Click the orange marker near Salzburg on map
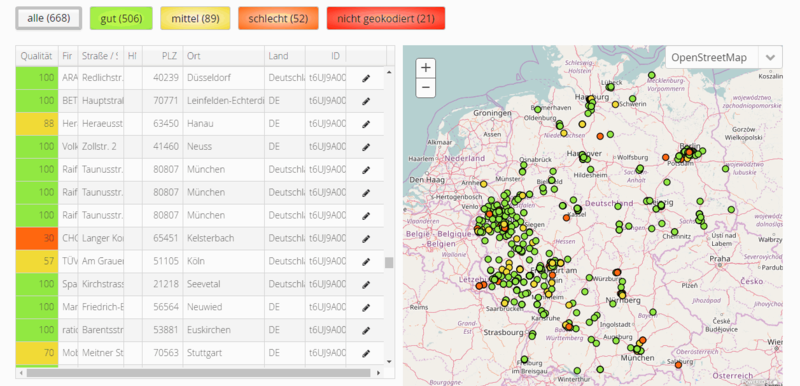Viewport: 800px width, 386px height. click(678, 365)
